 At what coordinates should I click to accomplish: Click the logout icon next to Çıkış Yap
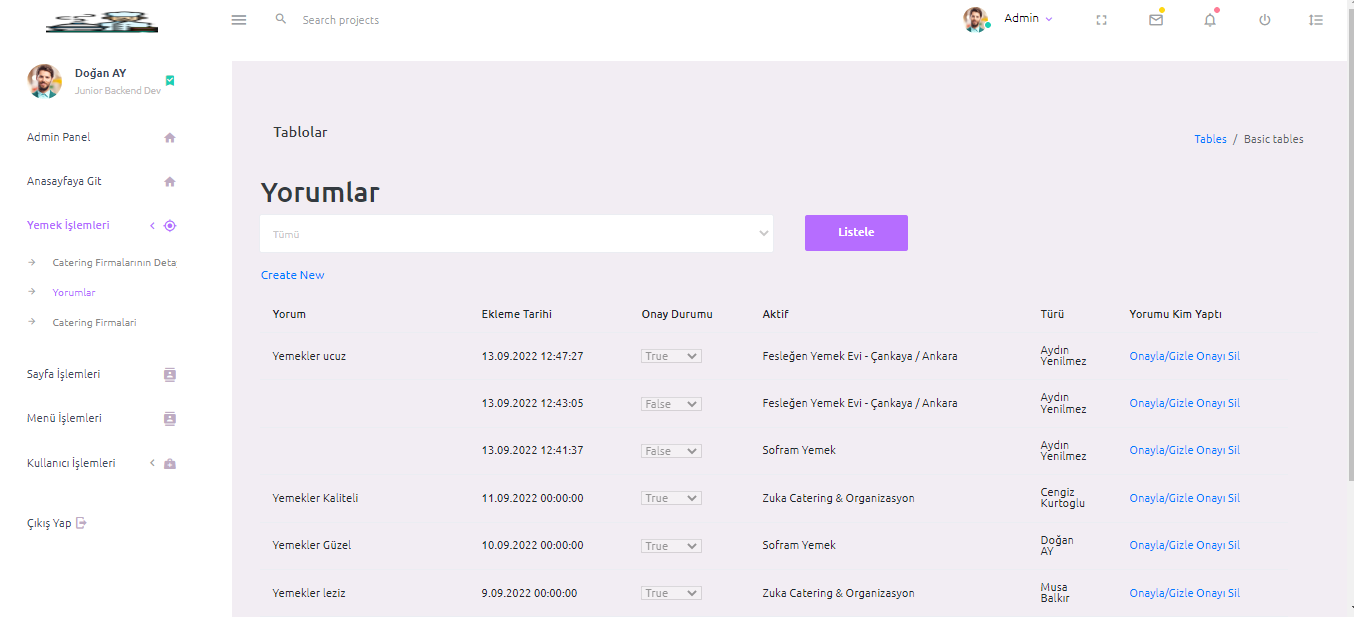(81, 522)
